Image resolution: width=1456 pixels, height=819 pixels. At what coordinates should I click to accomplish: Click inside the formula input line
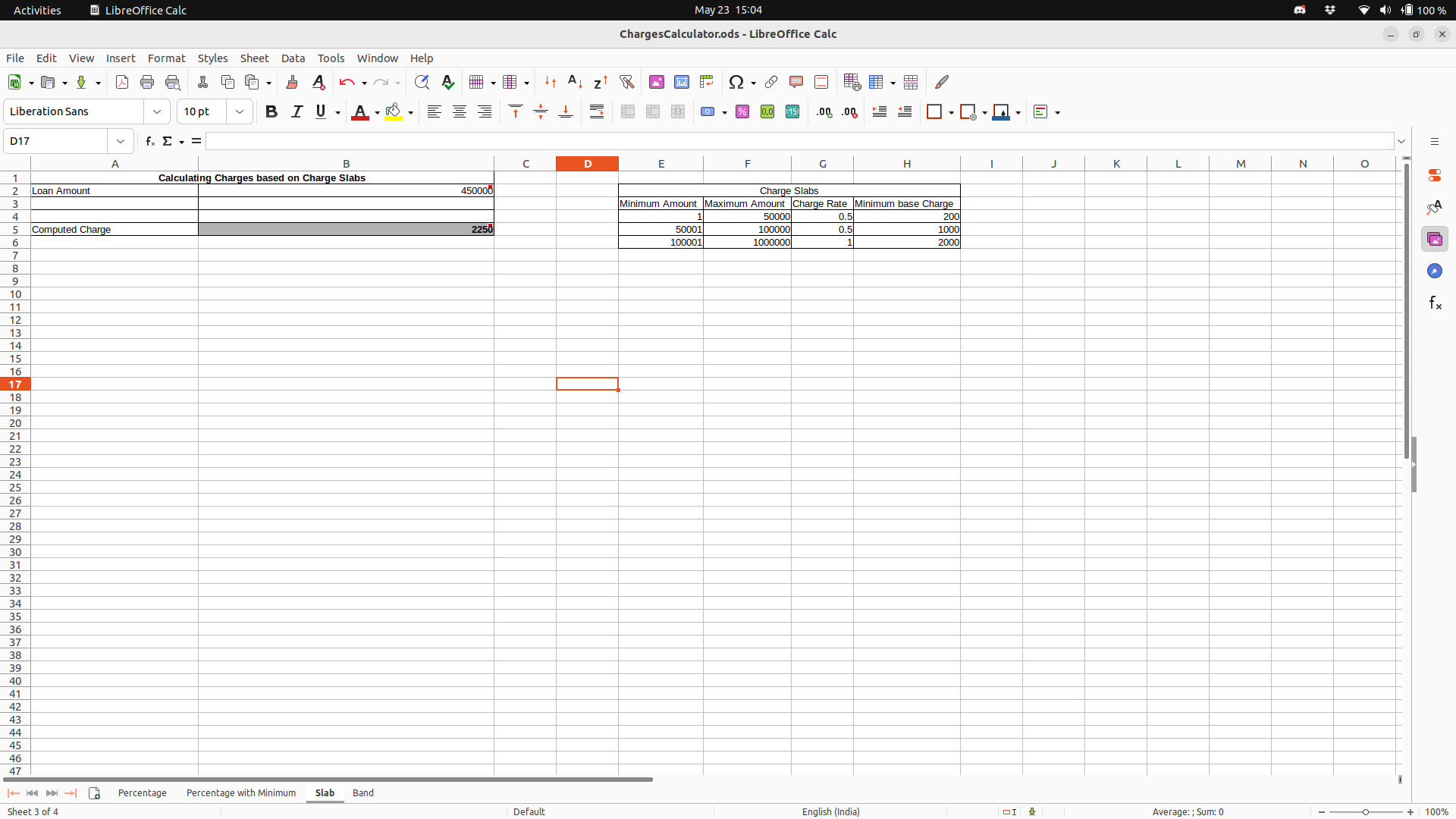point(796,142)
